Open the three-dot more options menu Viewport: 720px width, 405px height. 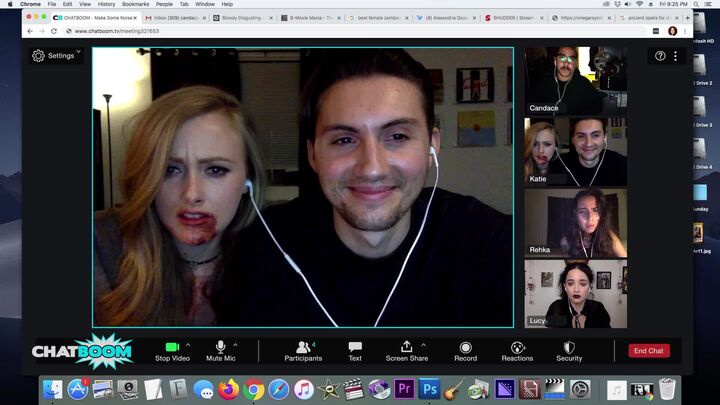(x=675, y=56)
